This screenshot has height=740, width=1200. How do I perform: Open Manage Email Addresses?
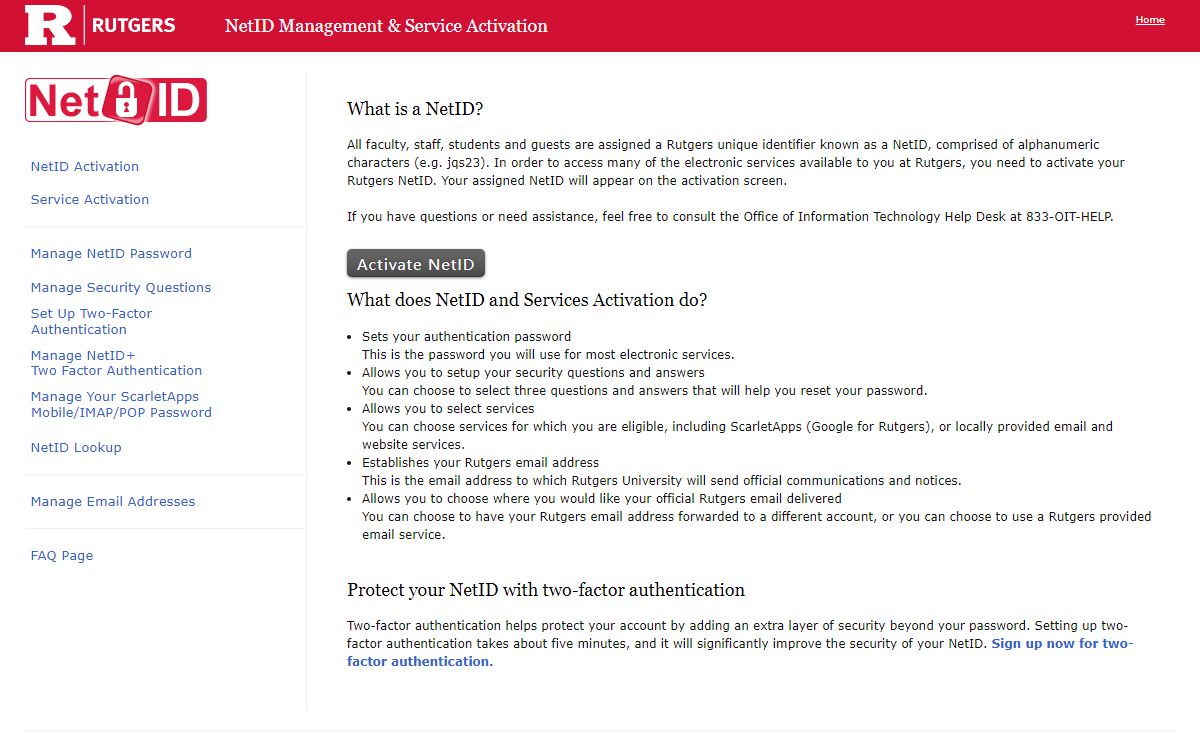point(113,502)
